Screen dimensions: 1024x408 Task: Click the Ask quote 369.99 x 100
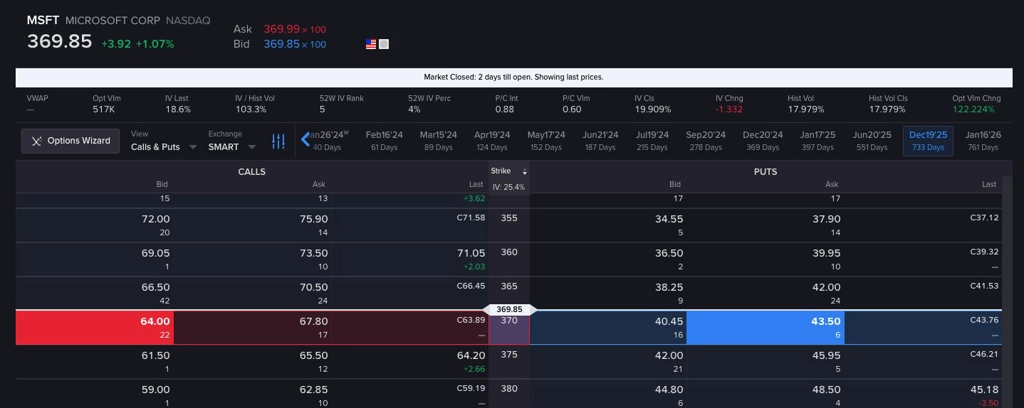click(x=295, y=29)
